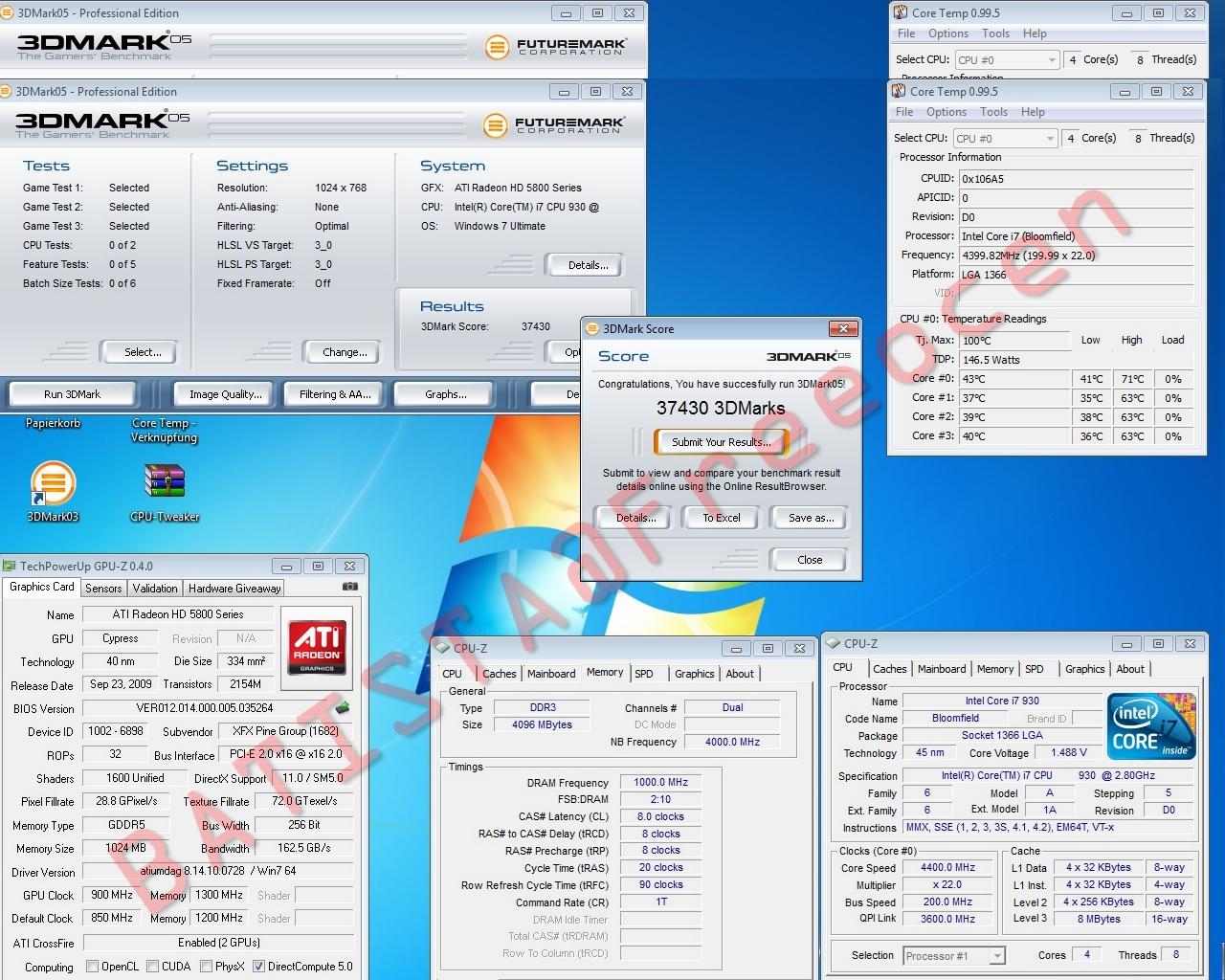Click Close button in Score dialog
This screenshot has width=1225, height=980.
click(810, 560)
